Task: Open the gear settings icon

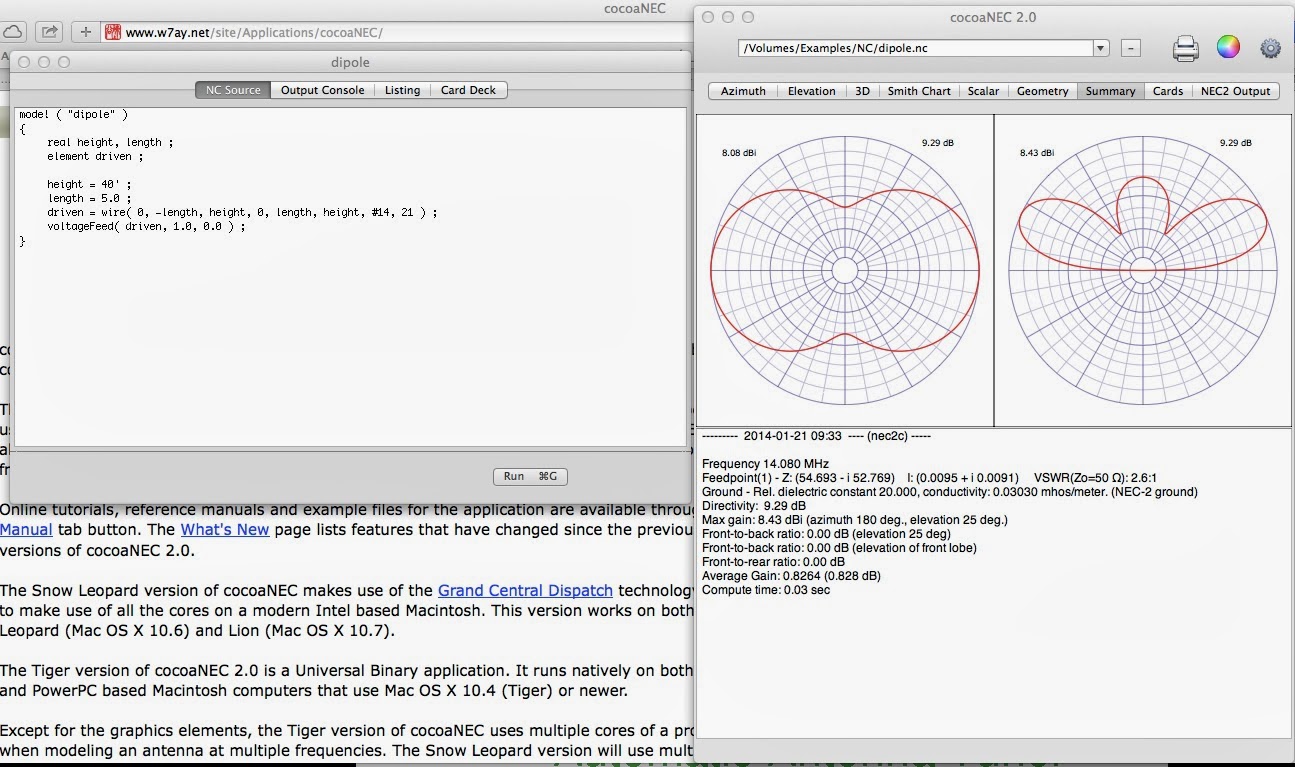Action: [1270, 48]
